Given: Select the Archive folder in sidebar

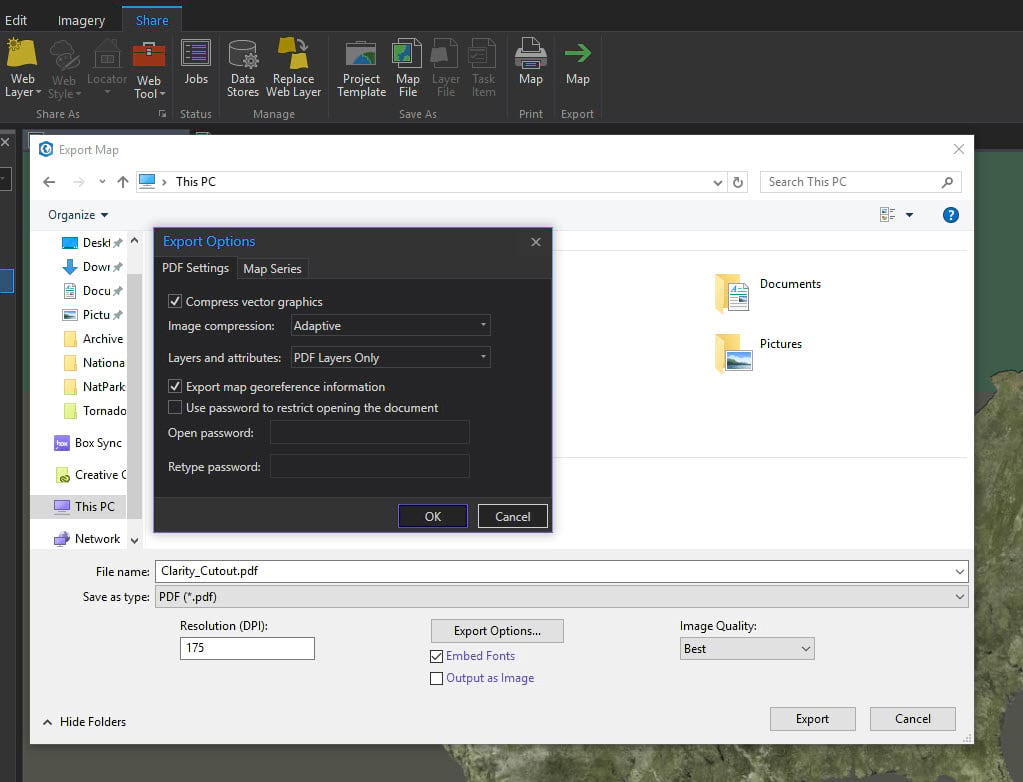Looking at the screenshot, I should [93, 338].
